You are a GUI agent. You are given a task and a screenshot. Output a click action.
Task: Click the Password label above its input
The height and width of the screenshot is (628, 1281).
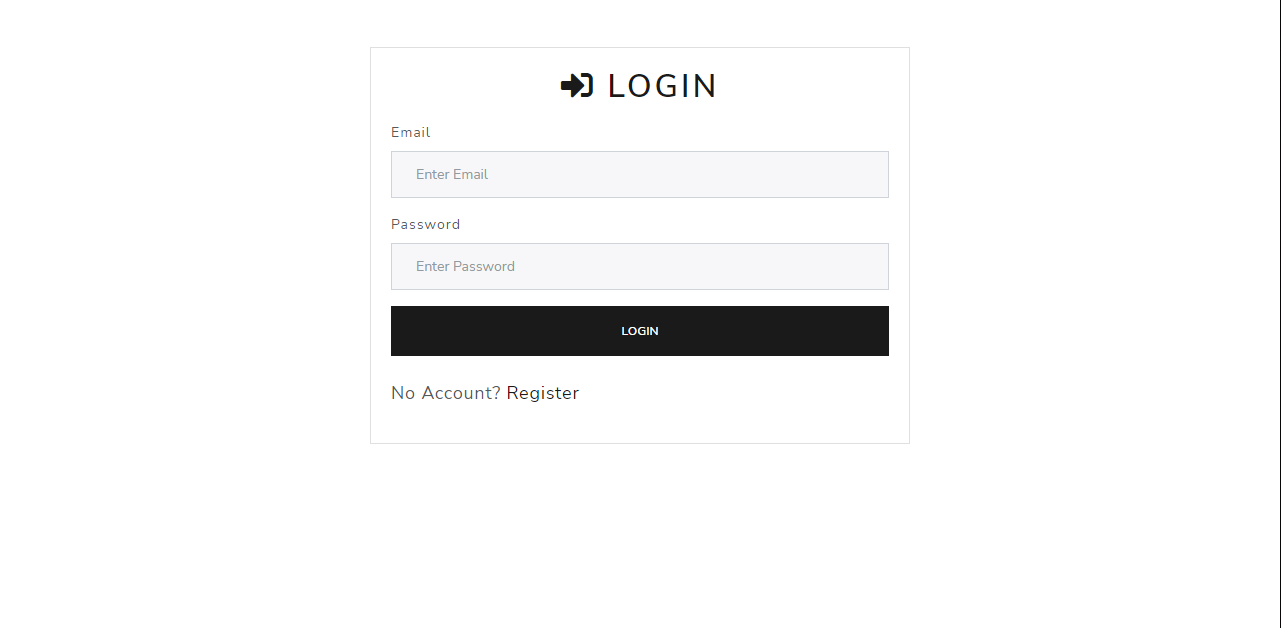(x=425, y=224)
